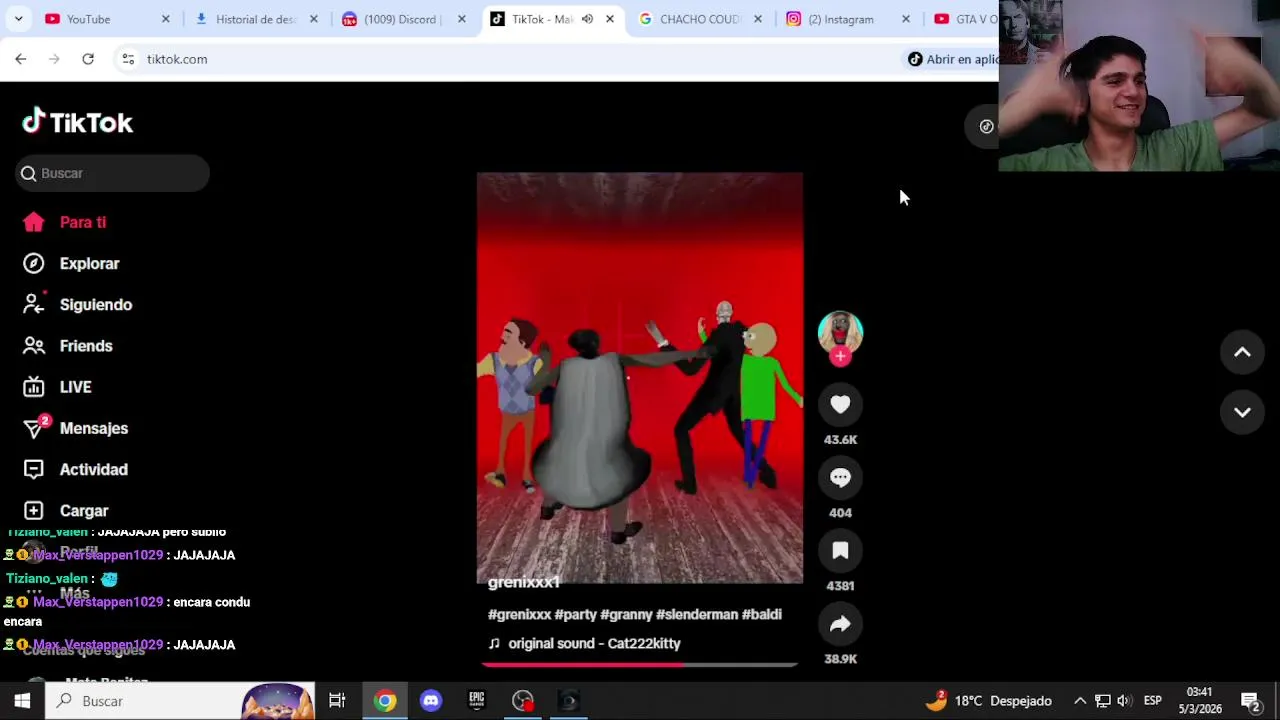Open the Windows notification center
1280x720 pixels.
(x=1250, y=701)
